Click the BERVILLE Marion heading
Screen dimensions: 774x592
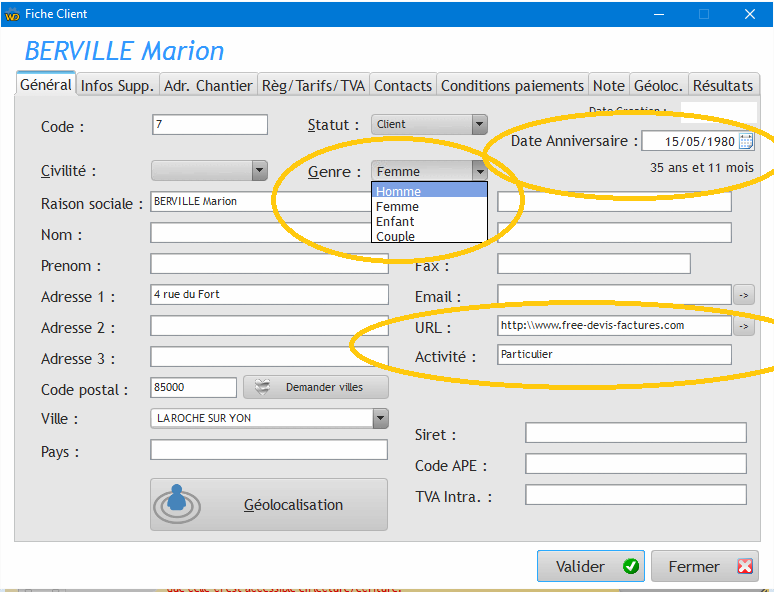[124, 51]
